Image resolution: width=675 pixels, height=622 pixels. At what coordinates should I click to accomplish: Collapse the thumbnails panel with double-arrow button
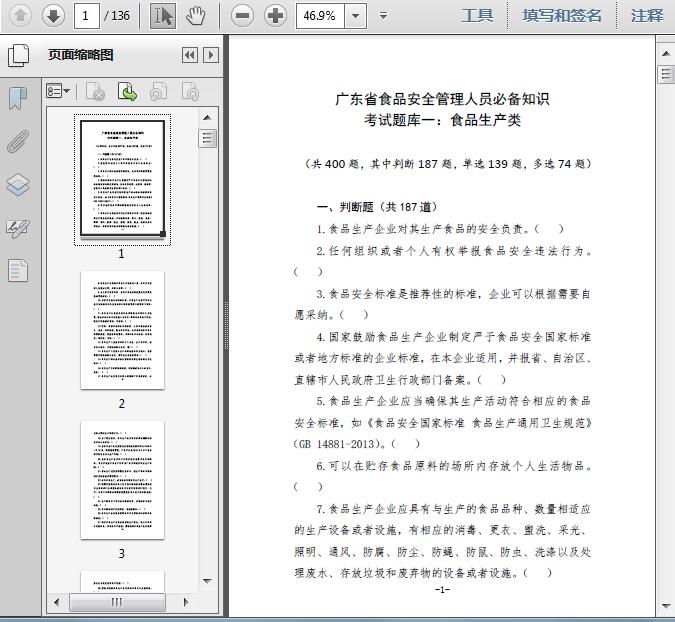click(x=189, y=56)
